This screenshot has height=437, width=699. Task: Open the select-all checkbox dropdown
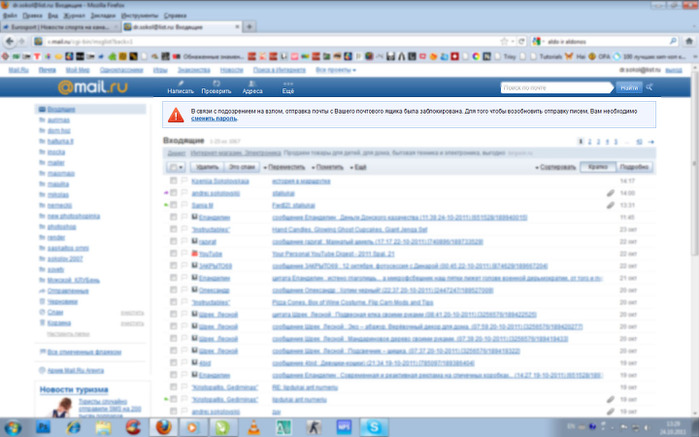click(x=176, y=167)
